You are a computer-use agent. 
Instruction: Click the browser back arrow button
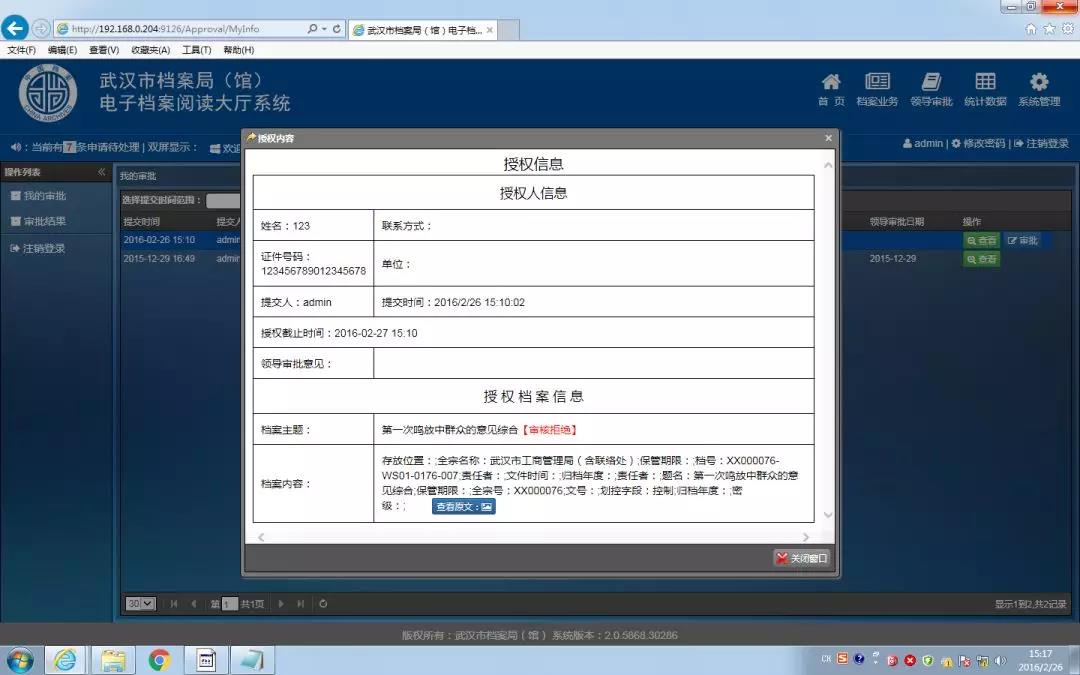coord(16,28)
